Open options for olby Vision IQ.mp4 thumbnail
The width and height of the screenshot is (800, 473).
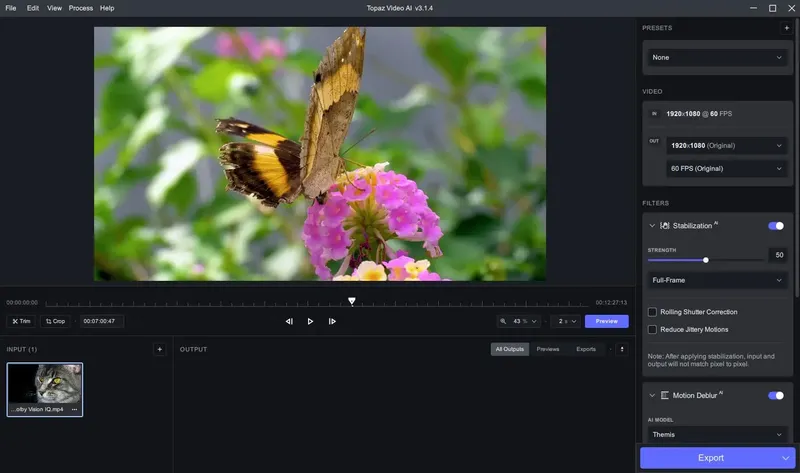tap(74, 409)
